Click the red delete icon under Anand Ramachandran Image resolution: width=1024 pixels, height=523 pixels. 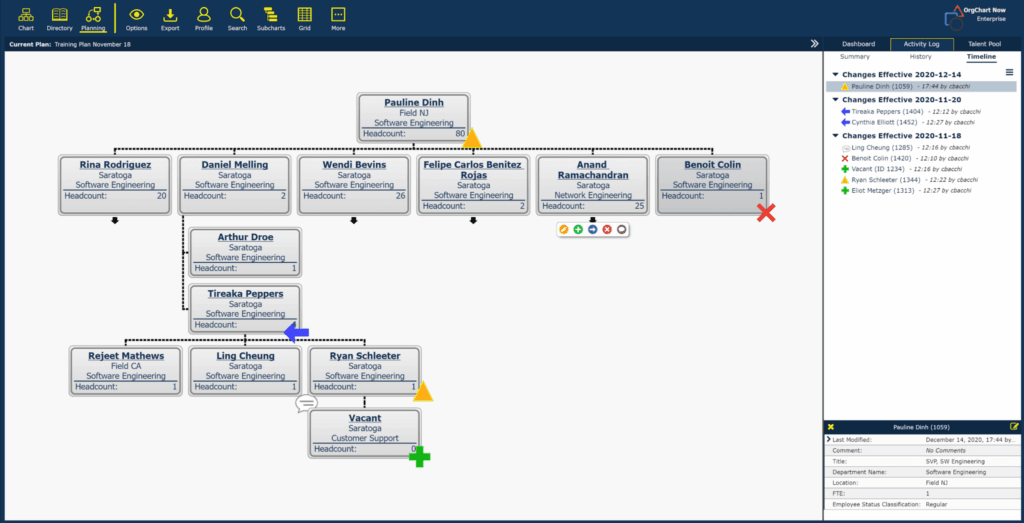click(607, 230)
